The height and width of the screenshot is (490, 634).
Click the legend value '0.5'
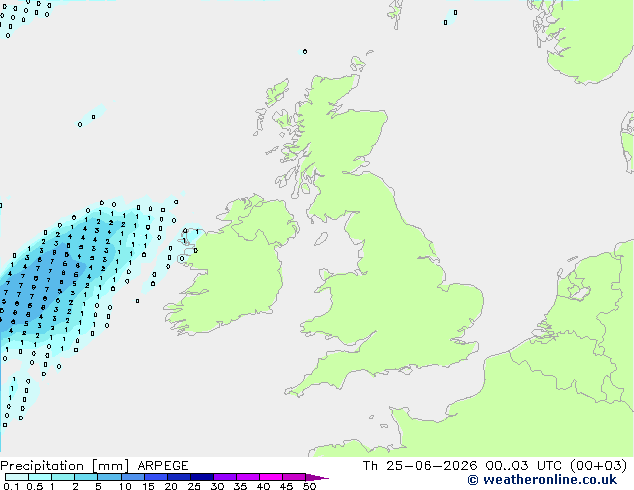(35, 486)
